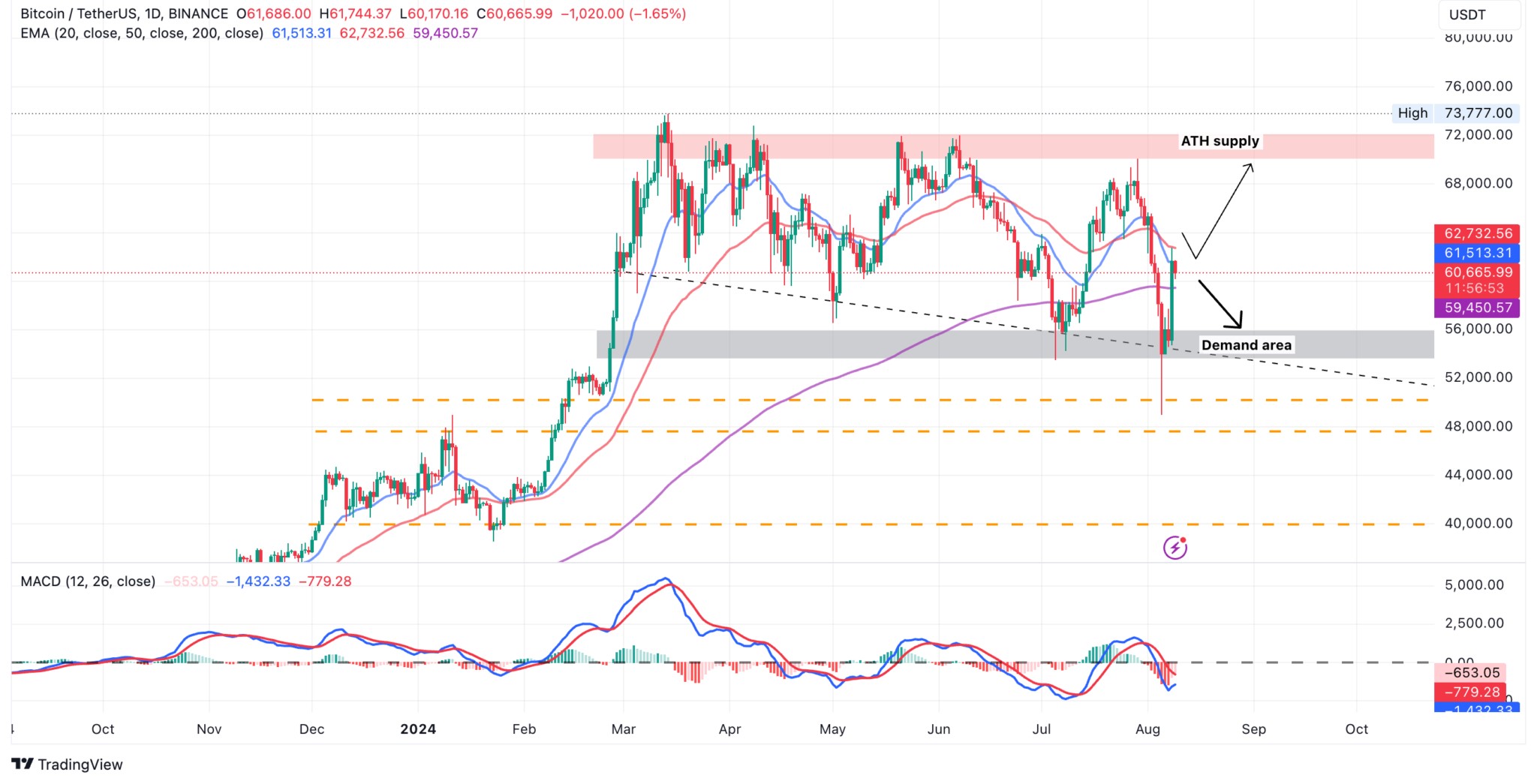This screenshot has height=784, width=1537.
Task: Click the 72,000.00 price axis label
Action: click(x=1478, y=135)
